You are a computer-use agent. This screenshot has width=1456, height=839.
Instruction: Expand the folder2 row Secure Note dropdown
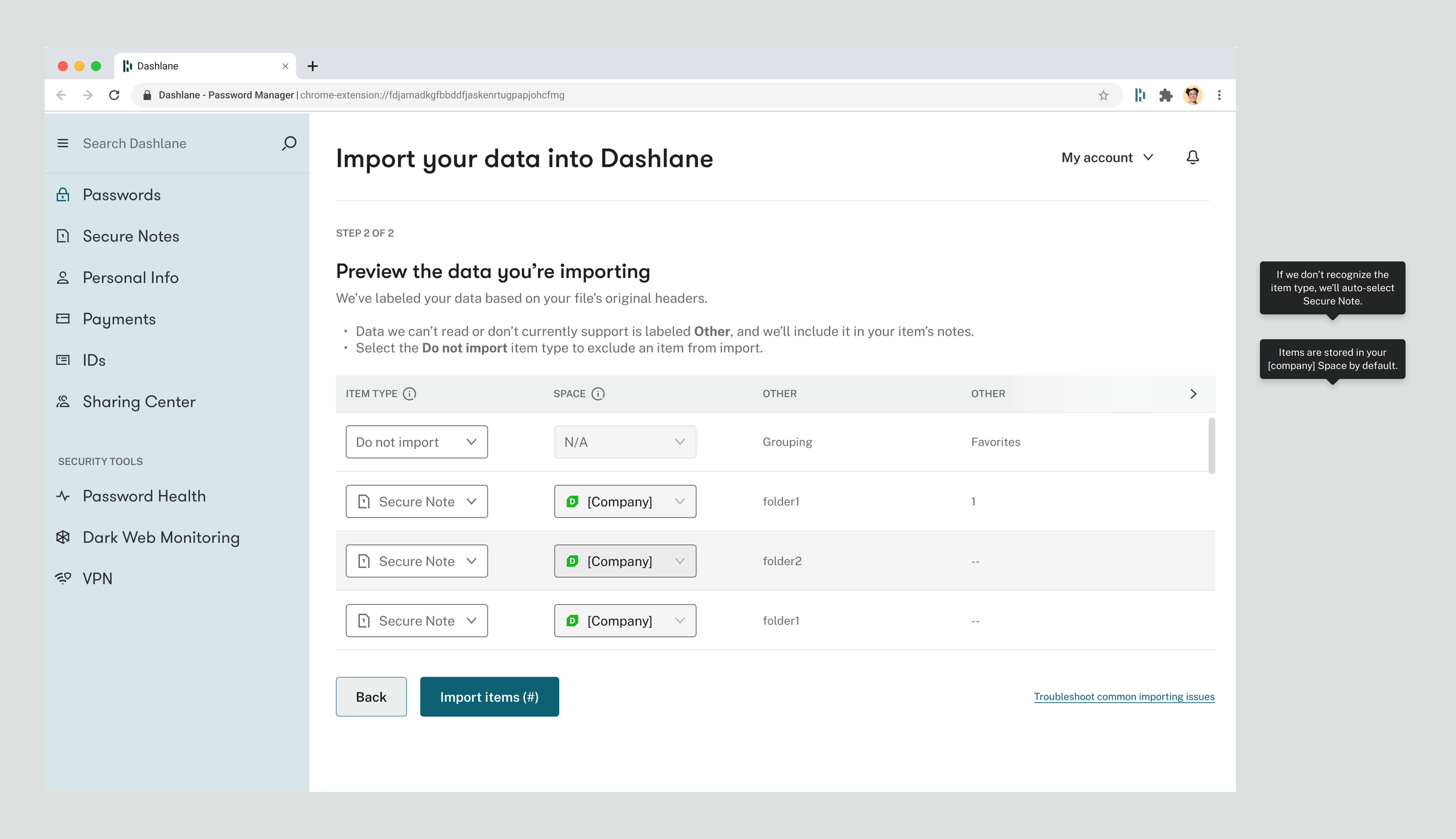point(416,561)
